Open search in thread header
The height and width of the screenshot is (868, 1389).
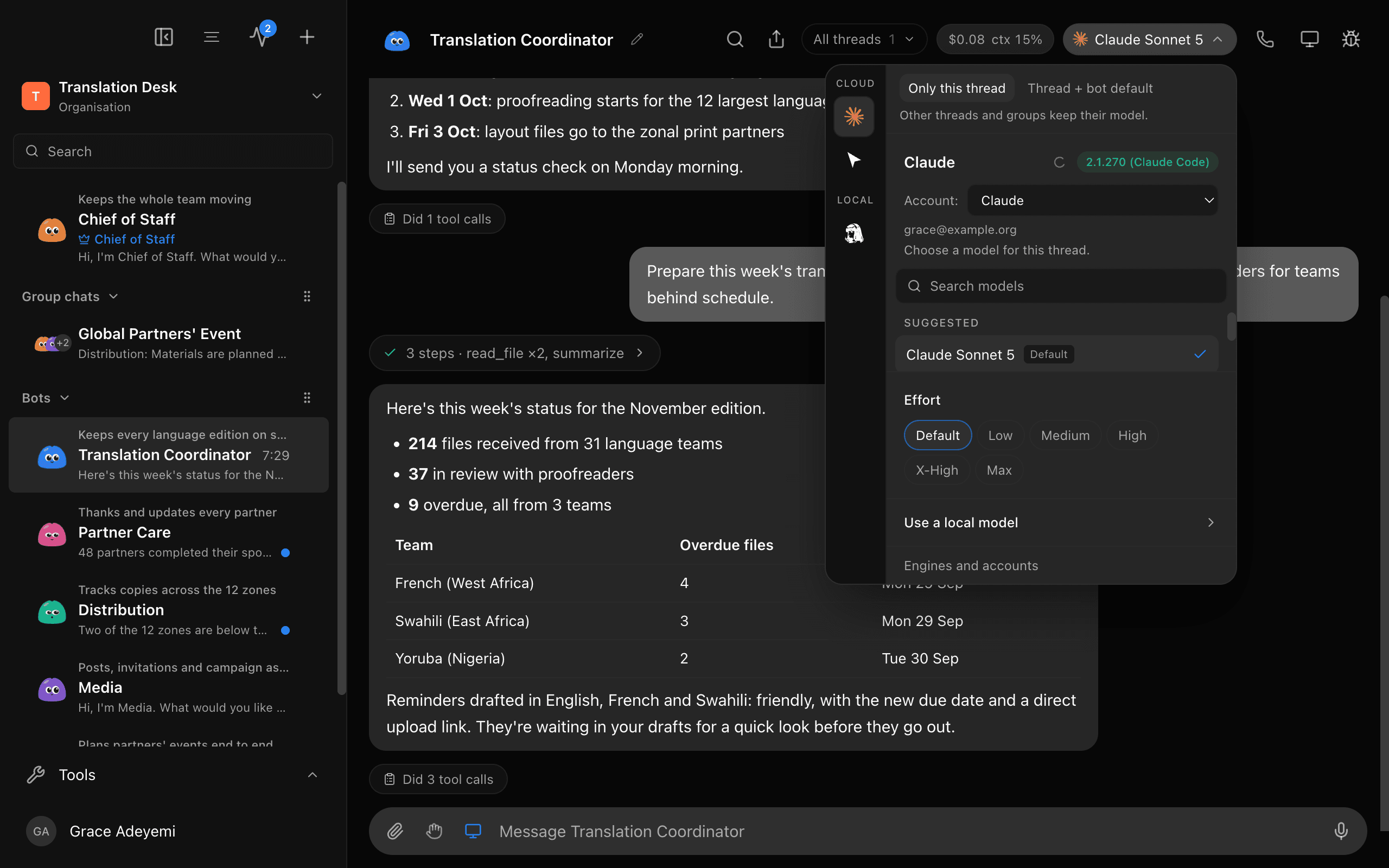[735, 39]
